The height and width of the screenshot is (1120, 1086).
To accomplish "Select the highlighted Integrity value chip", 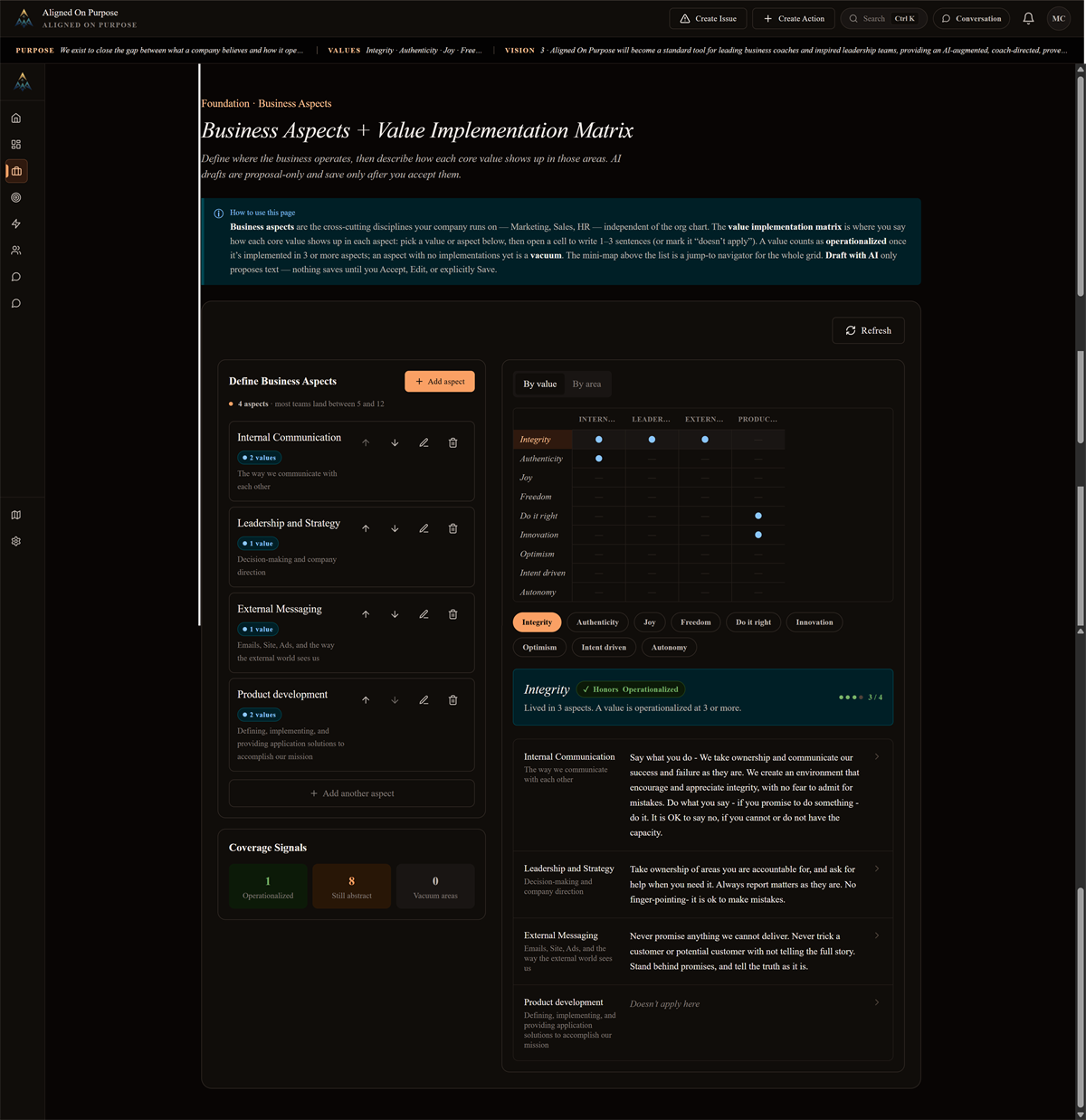I will (537, 622).
